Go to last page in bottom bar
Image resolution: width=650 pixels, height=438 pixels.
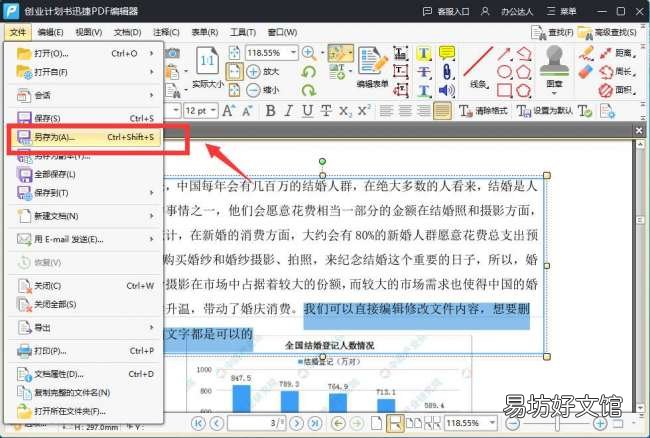point(315,423)
